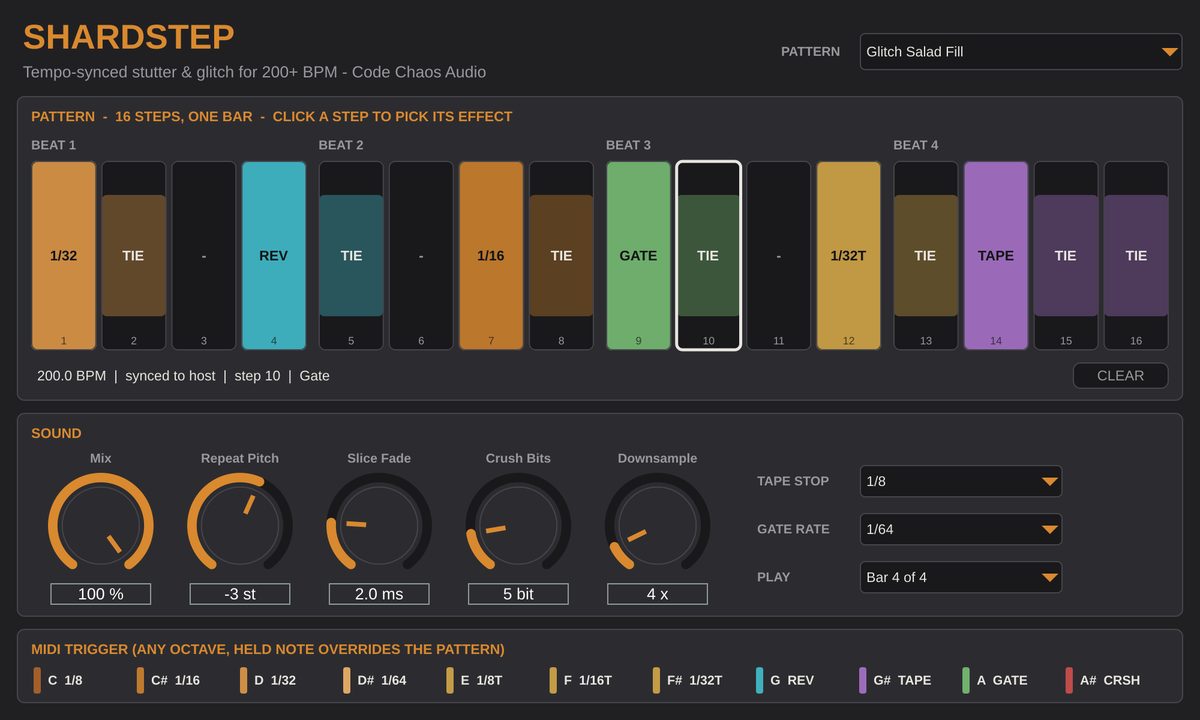Click the F# 1/32T MIDI trigger swatch
The height and width of the screenshot is (720, 1200).
pyautogui.click(x=656, y=680)
